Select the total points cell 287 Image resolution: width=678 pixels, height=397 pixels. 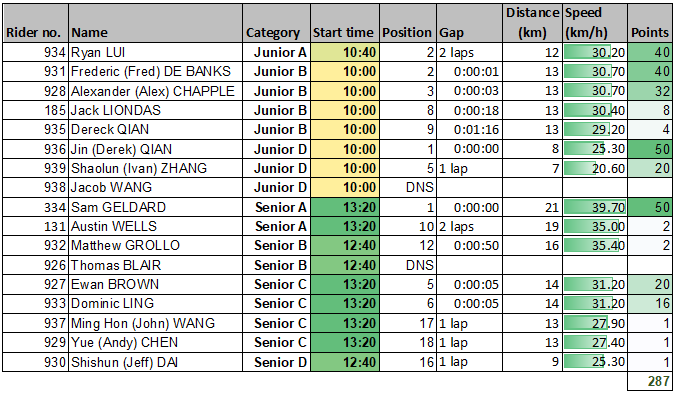(650, 381)
